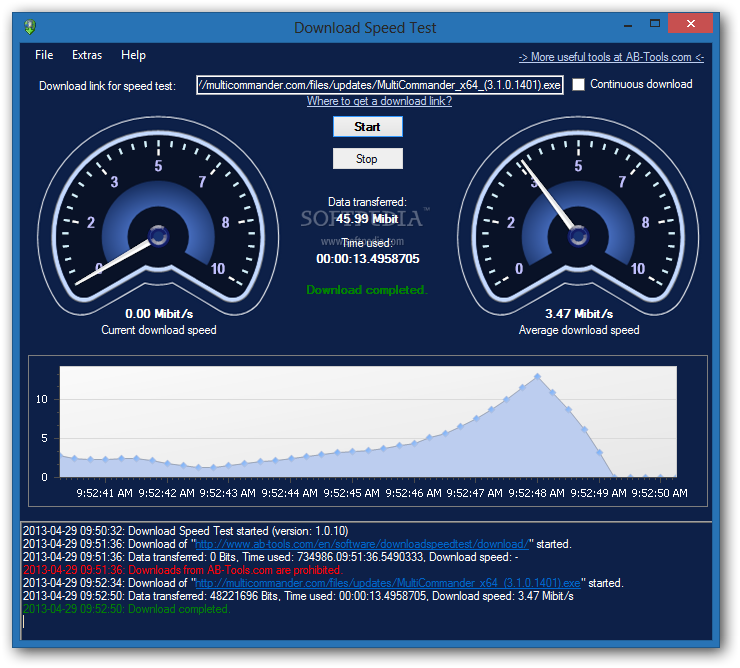Screen dimensions: 740x668
Task: Click the 'Download link for speed test:' label
Action: 107,86
